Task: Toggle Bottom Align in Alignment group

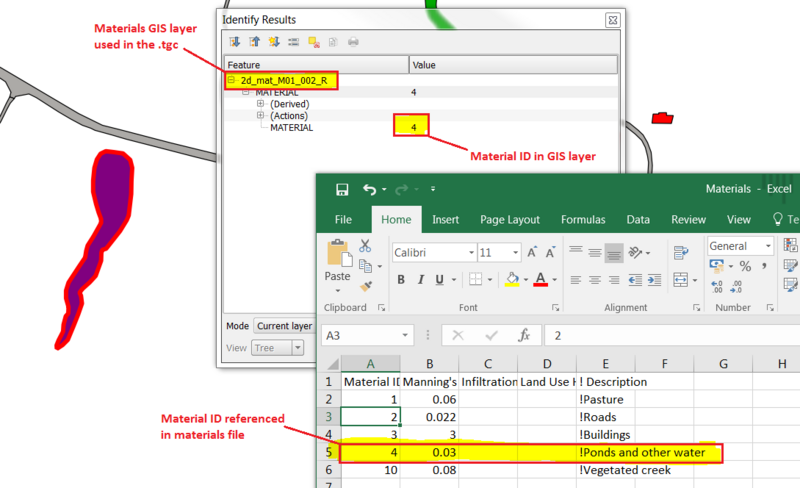Action: [x=614, y=252]
